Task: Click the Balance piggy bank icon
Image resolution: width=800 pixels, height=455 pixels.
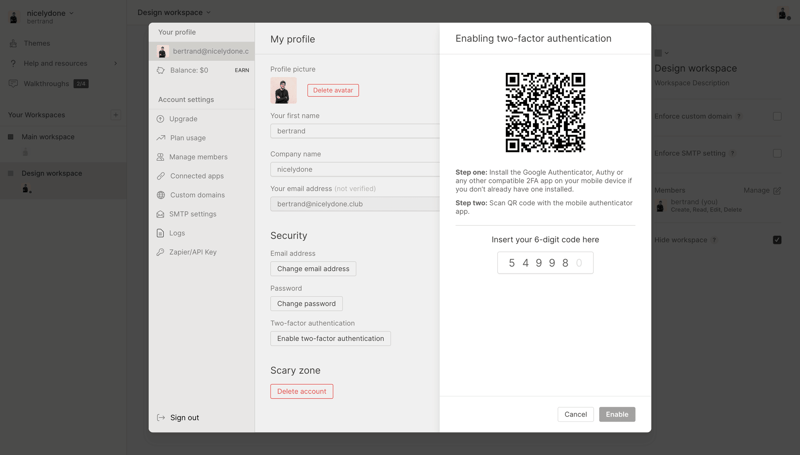Action: click(x=161, y=70)
